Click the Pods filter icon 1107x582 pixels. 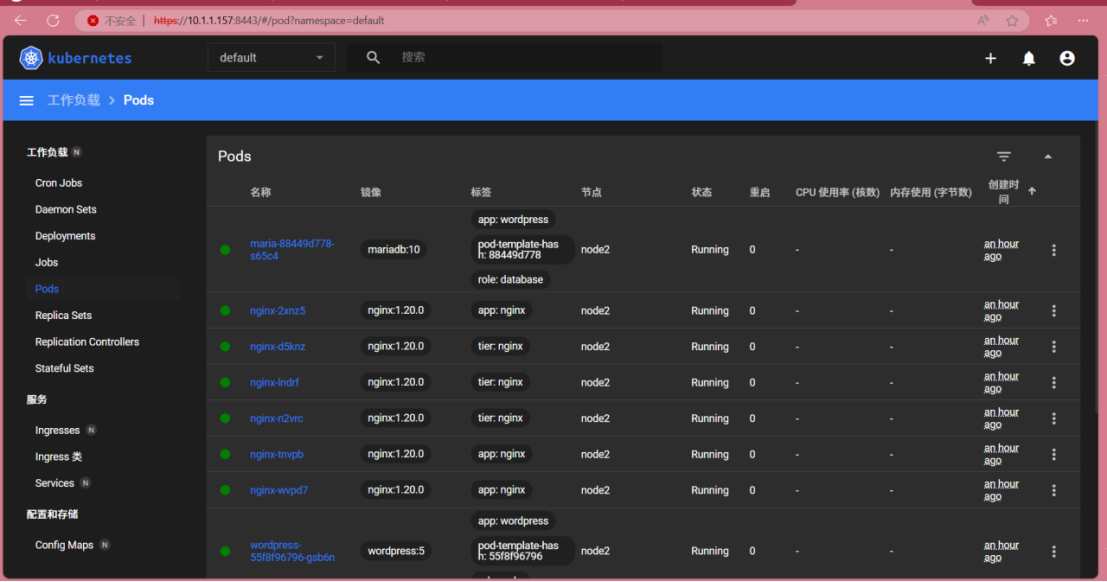(1003, 156)
